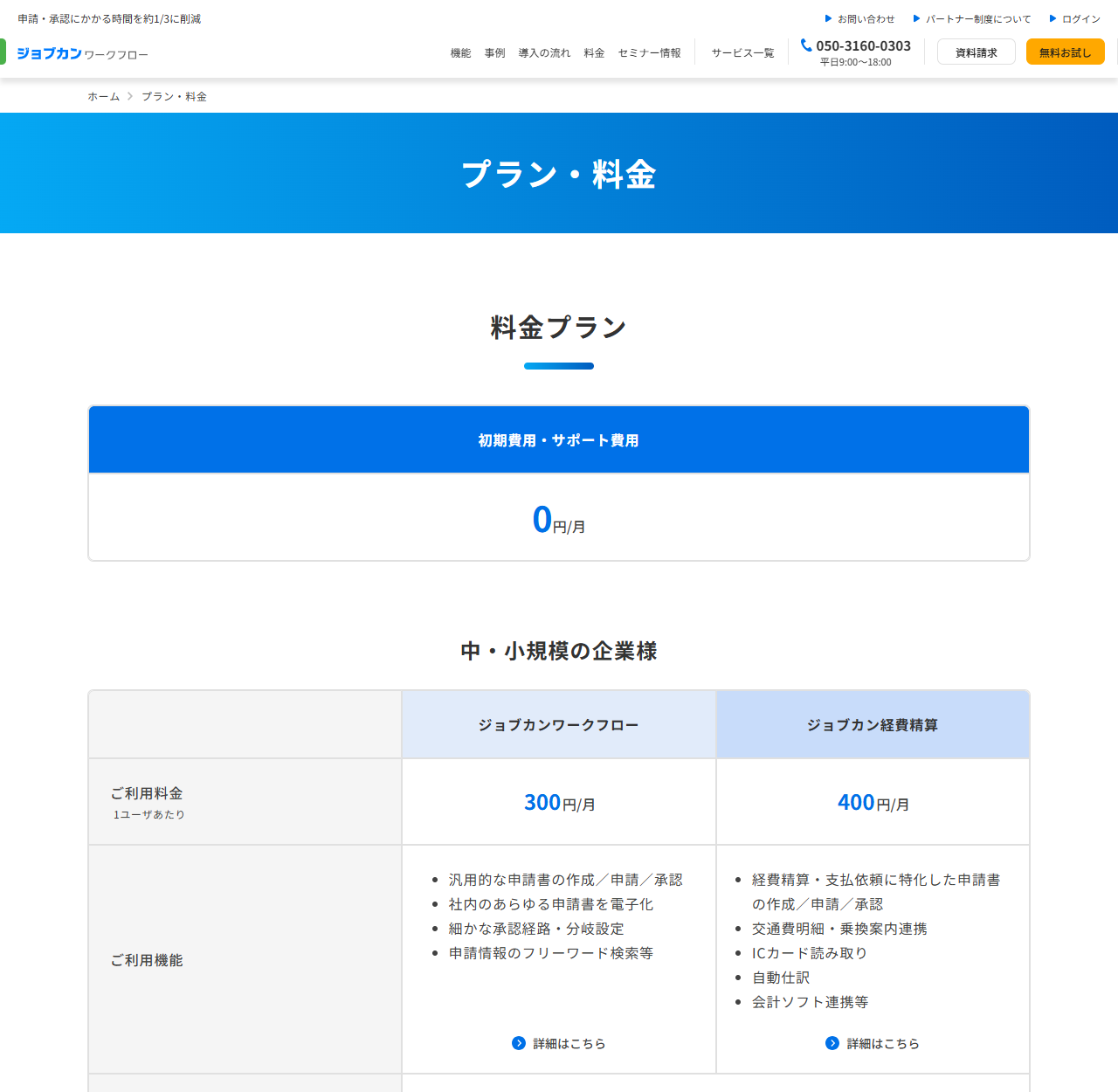Screen dimensions: 1118x1092
Task: Click circled arrow icon under 経費精算 features
Action: pos(832,1043)
